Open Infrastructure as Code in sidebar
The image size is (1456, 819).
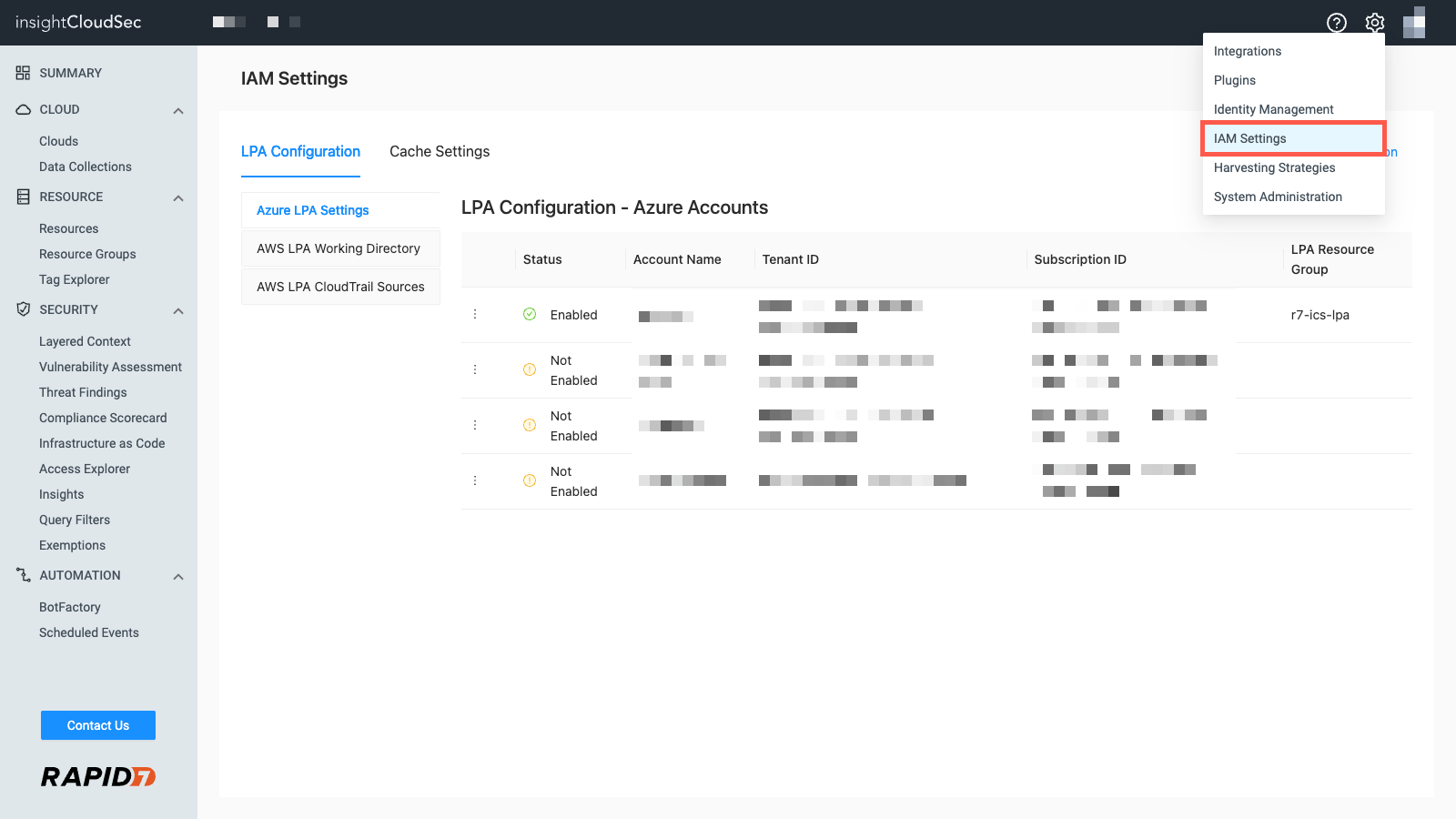pos(102,443)
